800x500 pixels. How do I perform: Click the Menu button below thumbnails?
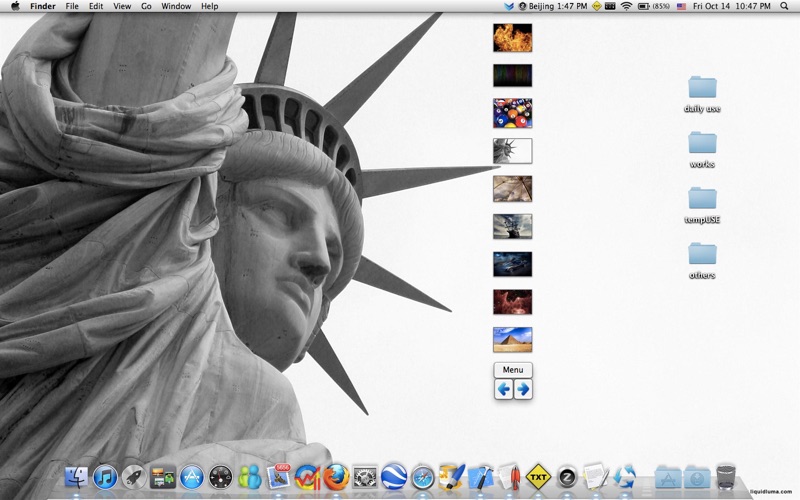(513, 370)
